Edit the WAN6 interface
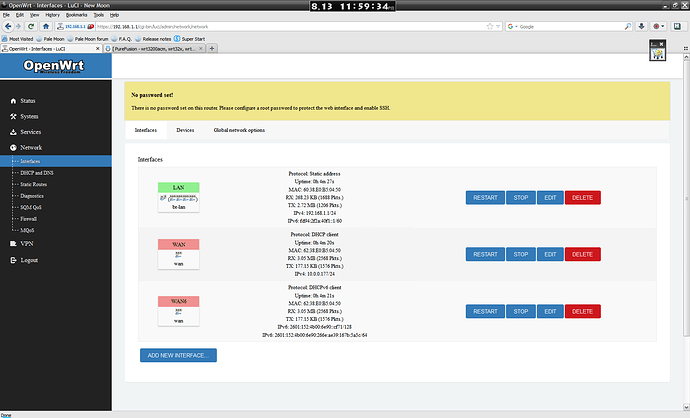Screen dimensions: 690x418 tap(550, 312)
